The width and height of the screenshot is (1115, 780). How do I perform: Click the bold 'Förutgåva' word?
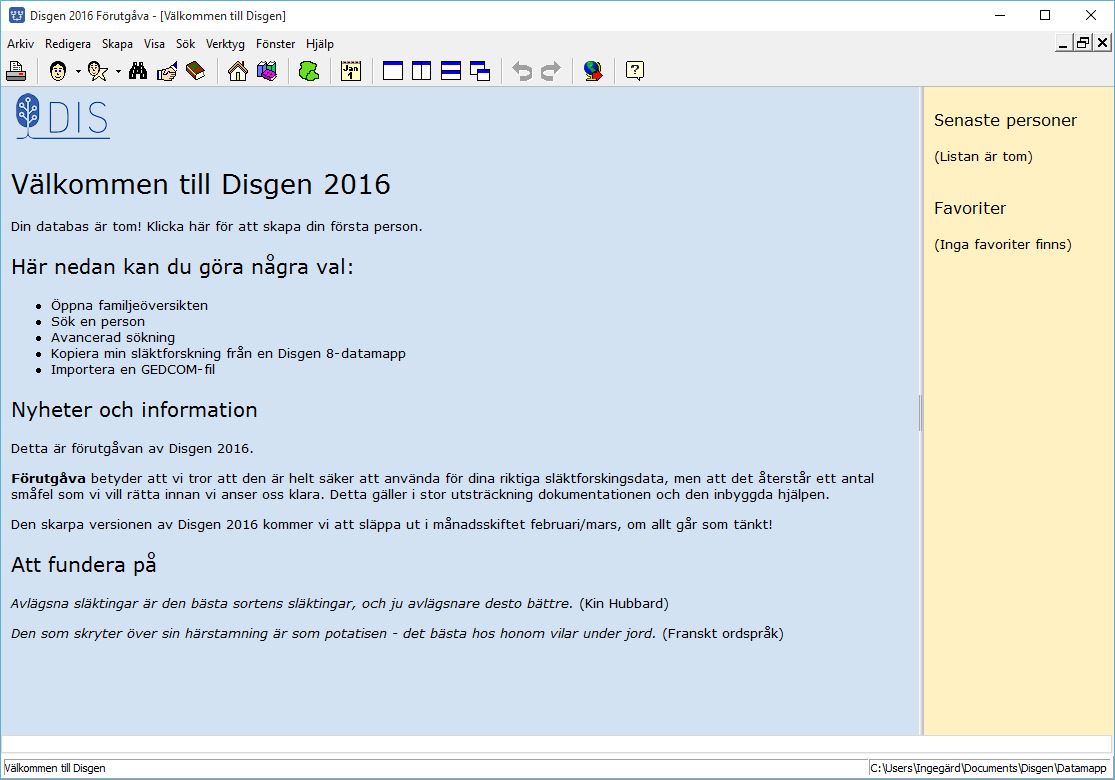pyautogui.click(x=48, y=479)
